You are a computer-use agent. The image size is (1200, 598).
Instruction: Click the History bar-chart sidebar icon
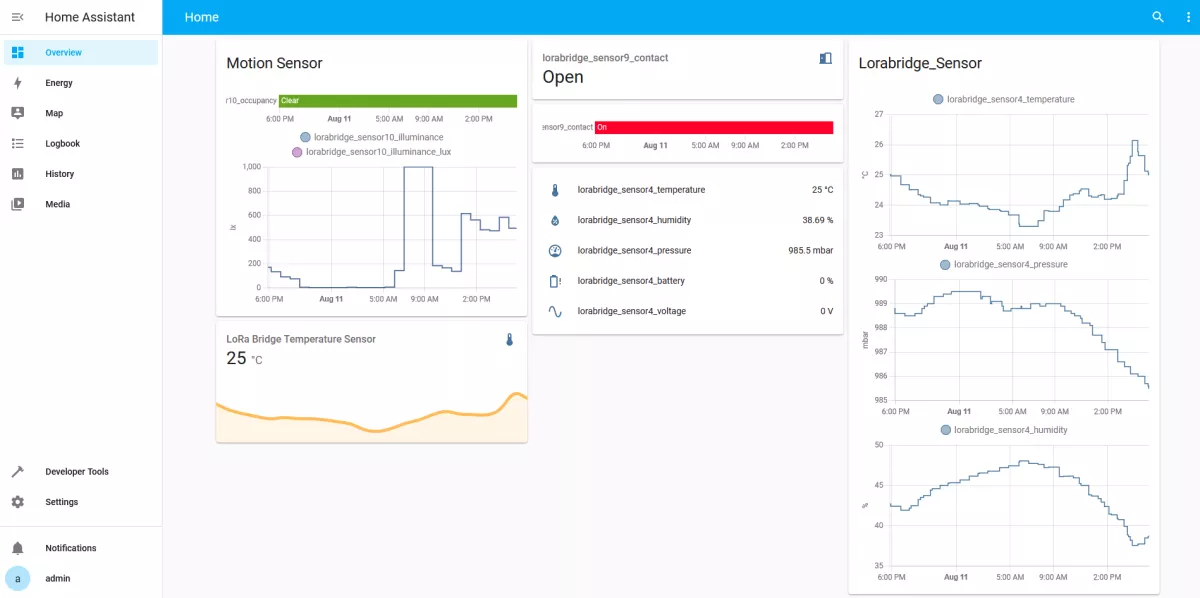(16, 173)
